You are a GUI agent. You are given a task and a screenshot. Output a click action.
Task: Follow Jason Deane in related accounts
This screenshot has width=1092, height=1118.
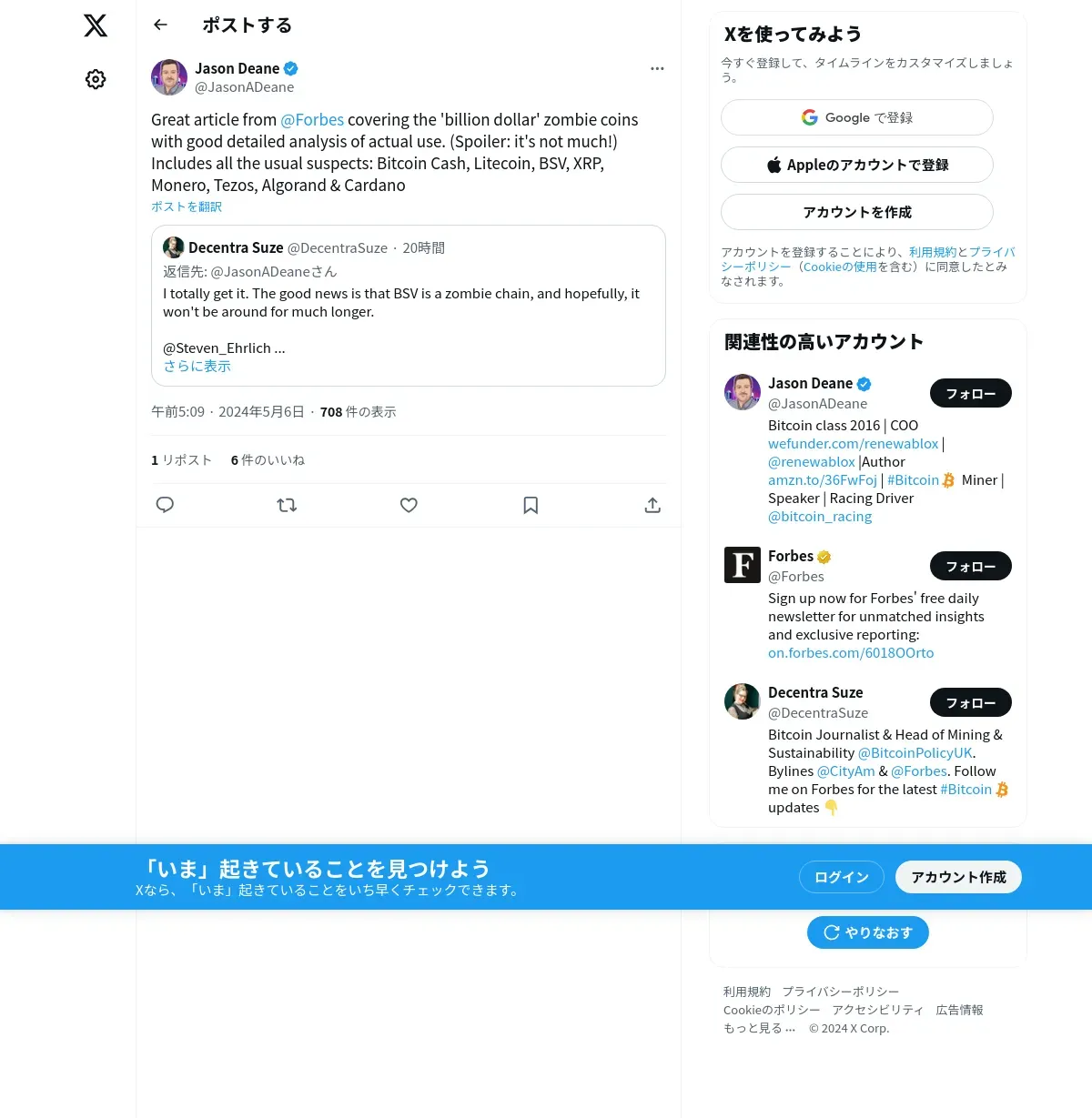pyautogui.click(x=971, y=393)
